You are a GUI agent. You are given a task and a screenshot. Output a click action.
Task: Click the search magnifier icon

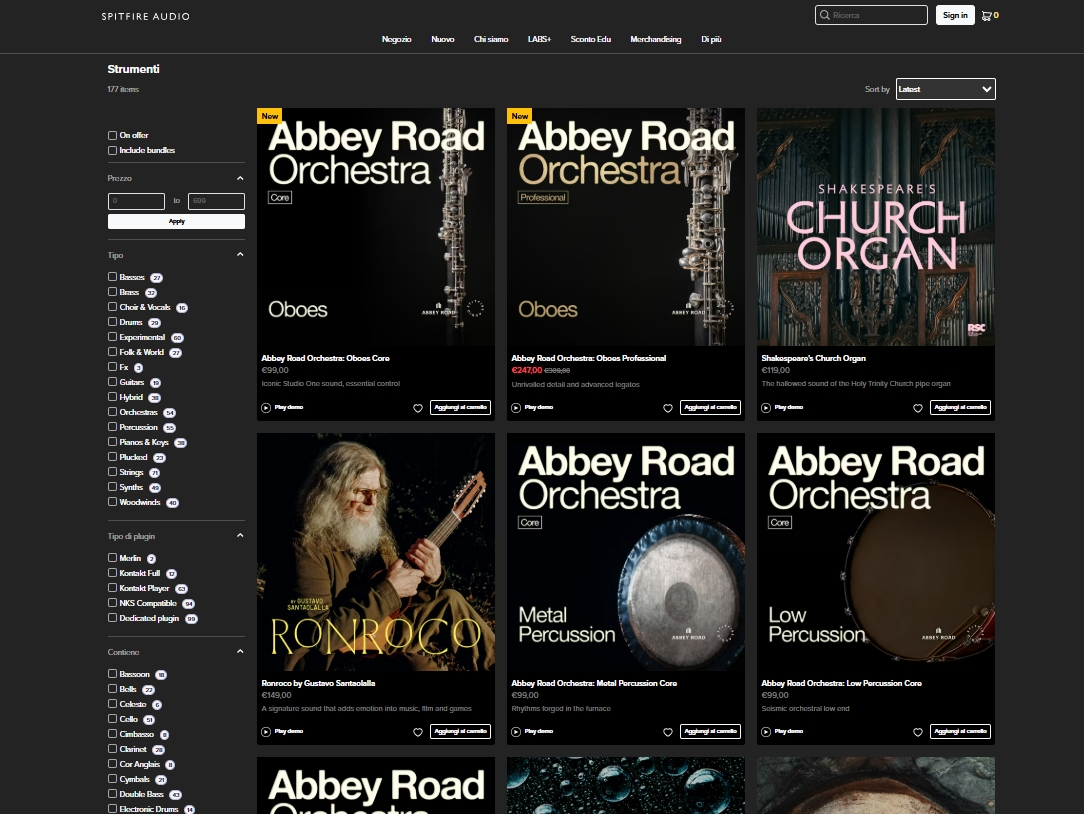(x=825, y=15)
